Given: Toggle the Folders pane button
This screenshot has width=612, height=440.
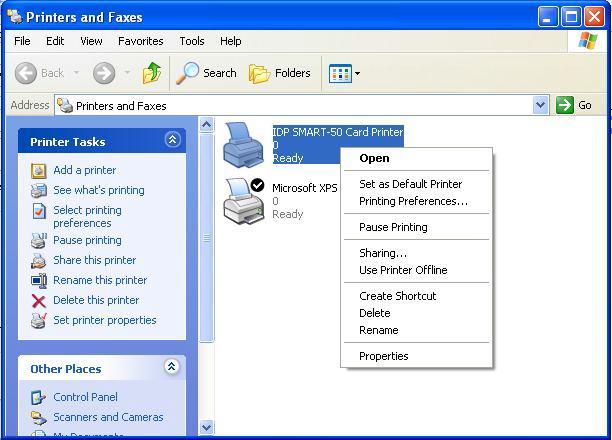Looking at the screenshot, I should pyautogui.click(x=280, y=73).
